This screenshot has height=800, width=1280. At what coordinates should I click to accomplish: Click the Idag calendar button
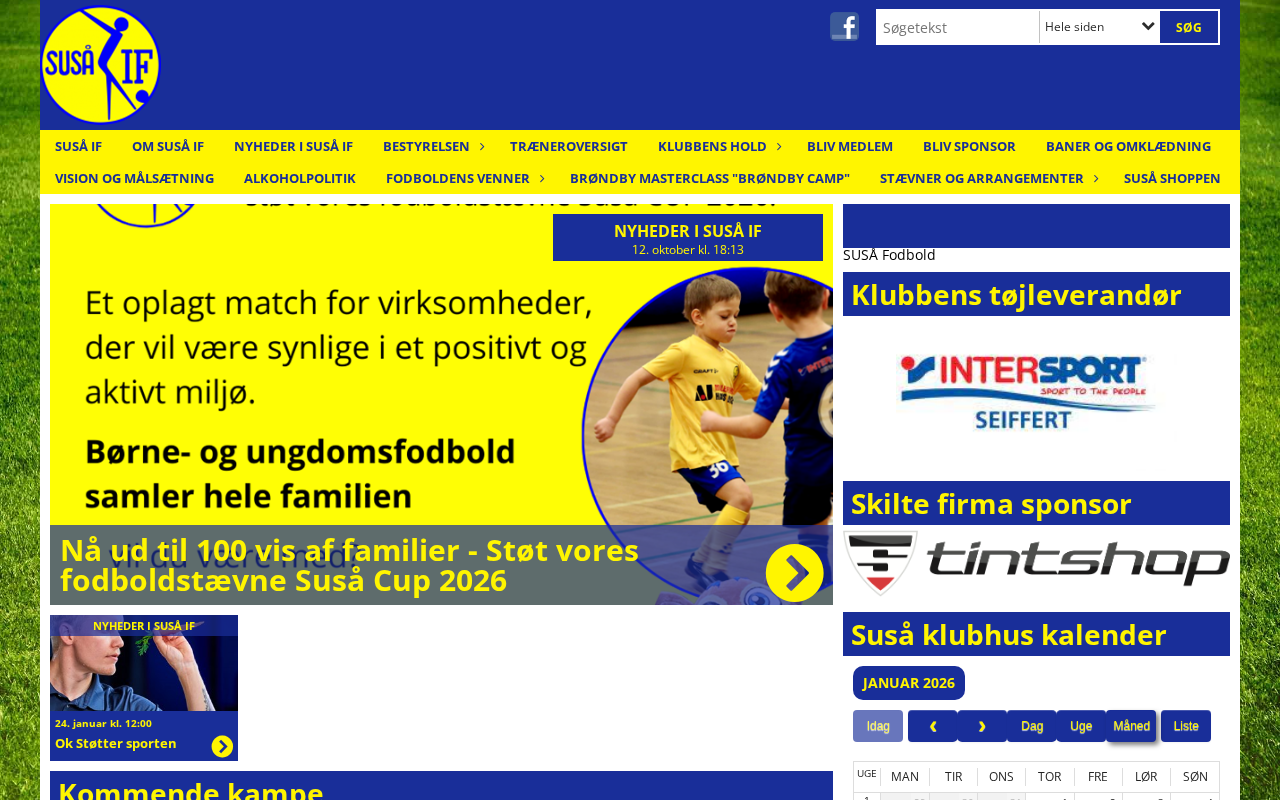point(878,726)
